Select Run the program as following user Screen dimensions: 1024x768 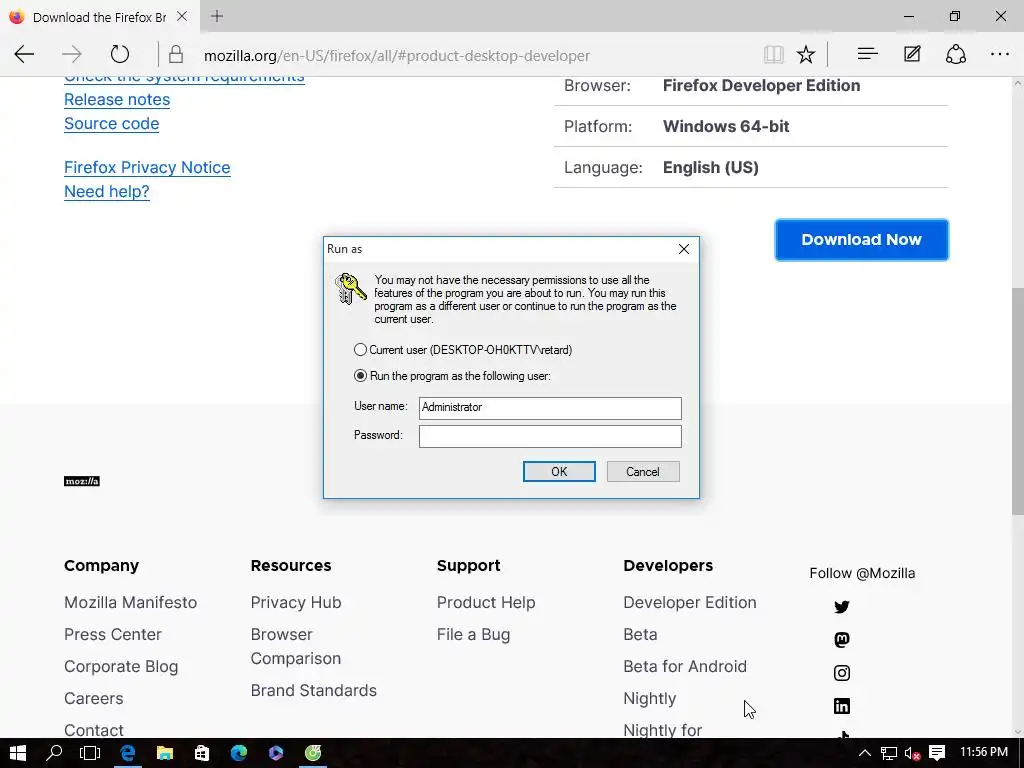(x=360, y=376)
